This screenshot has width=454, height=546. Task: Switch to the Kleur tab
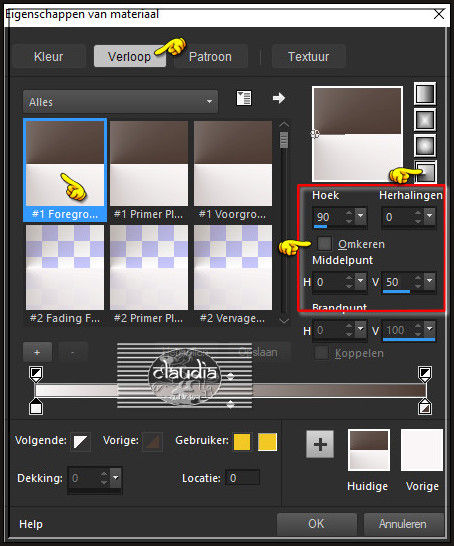[x=48, y=56]
